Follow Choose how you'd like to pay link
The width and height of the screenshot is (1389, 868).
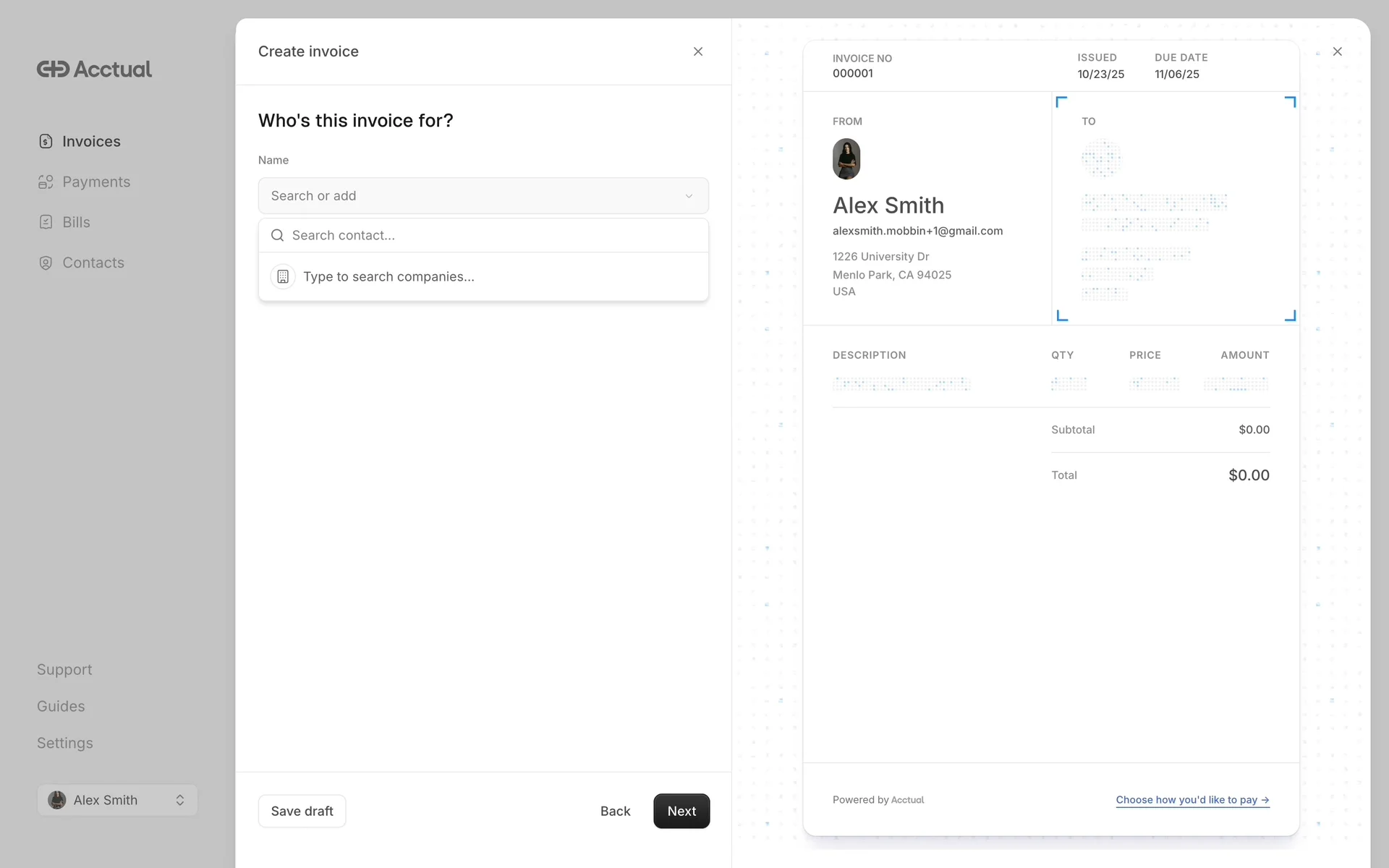pyautogui.click(x=1192, y=799)
